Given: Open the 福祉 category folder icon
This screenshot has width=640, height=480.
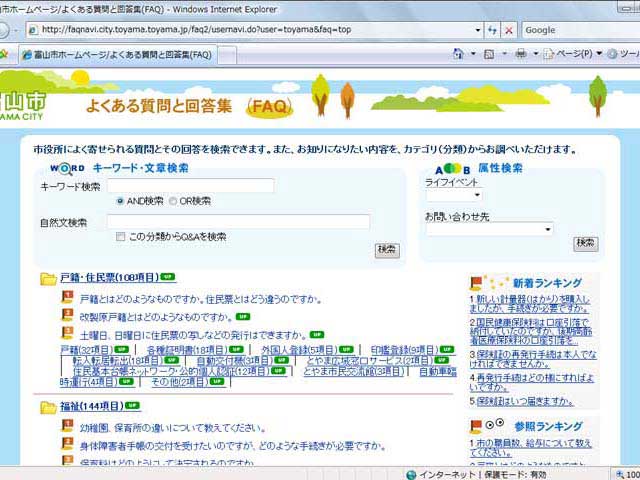Looking at the screenshot, I should [48, 407].
